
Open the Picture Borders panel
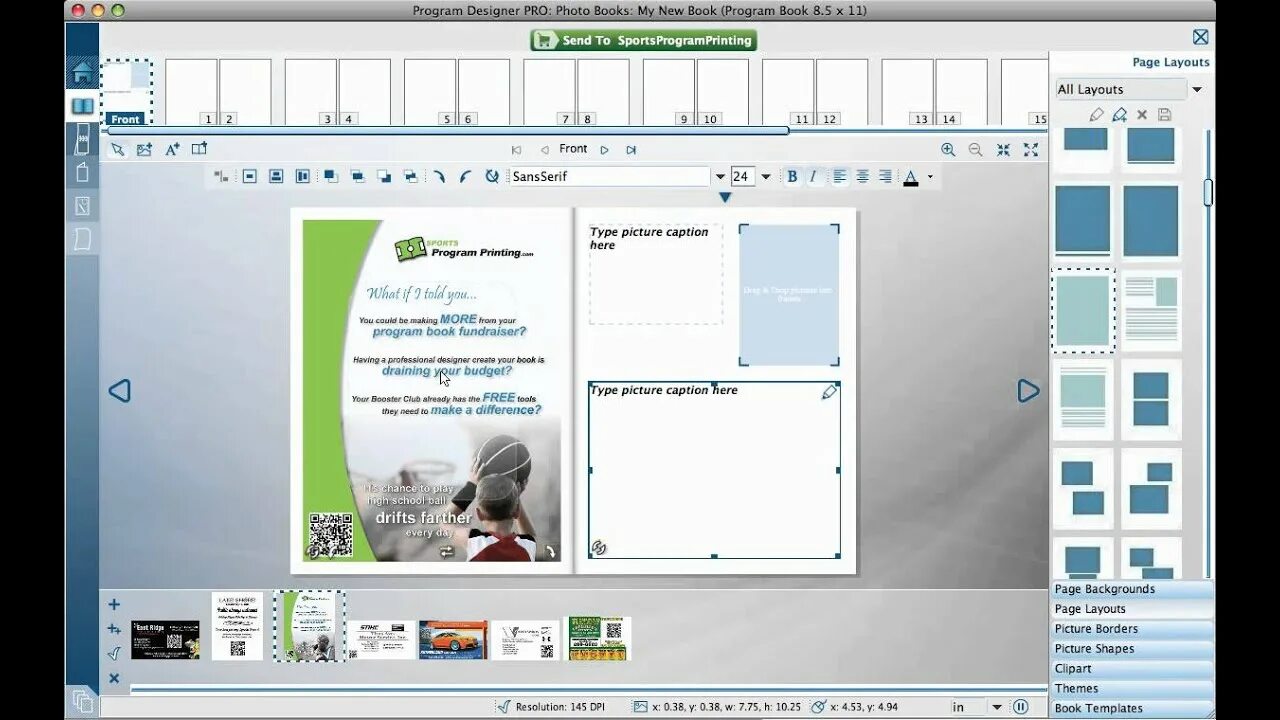point(1131,629)
